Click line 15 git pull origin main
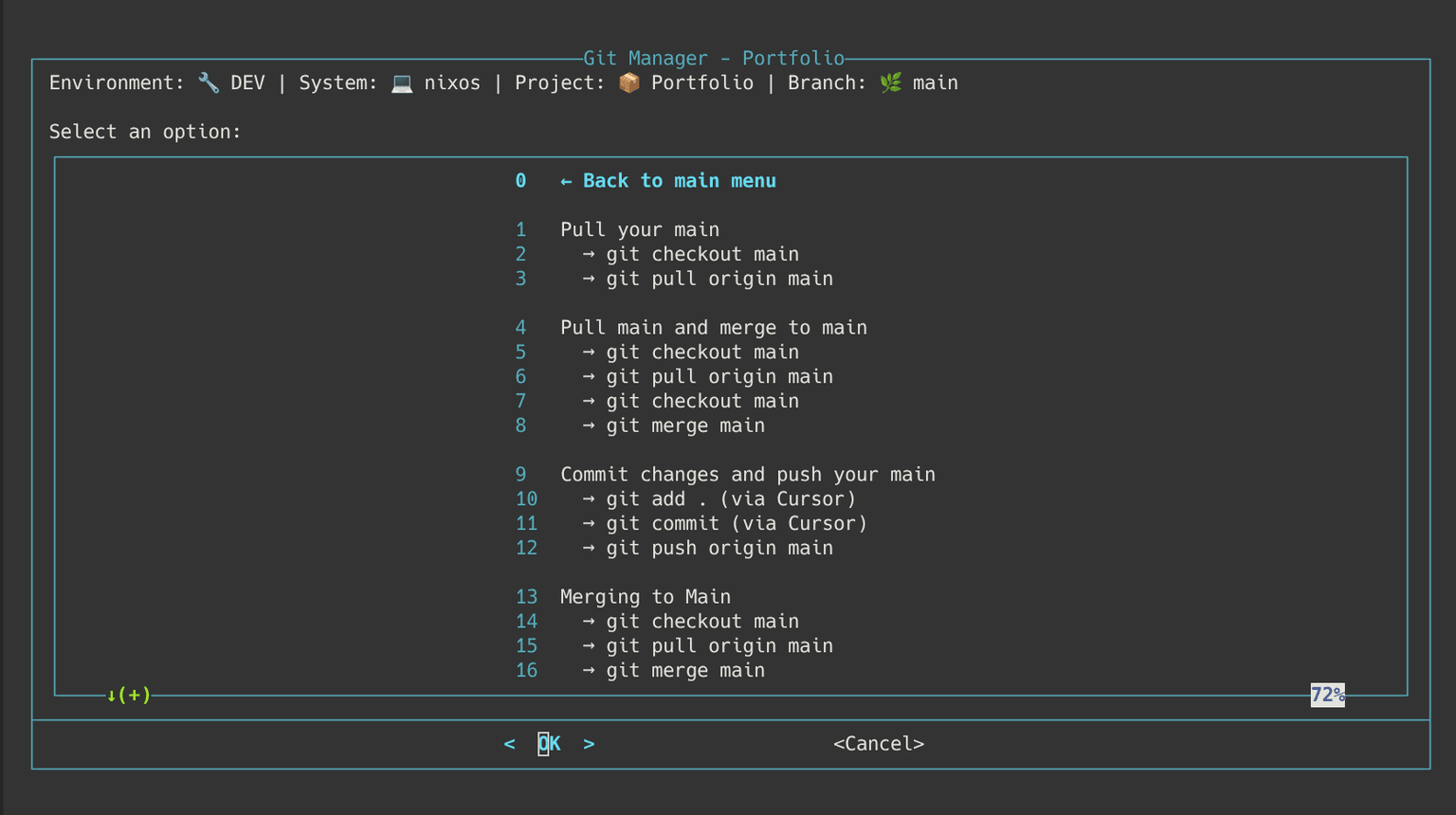The image size is (1456, 815). pos(719,646)
